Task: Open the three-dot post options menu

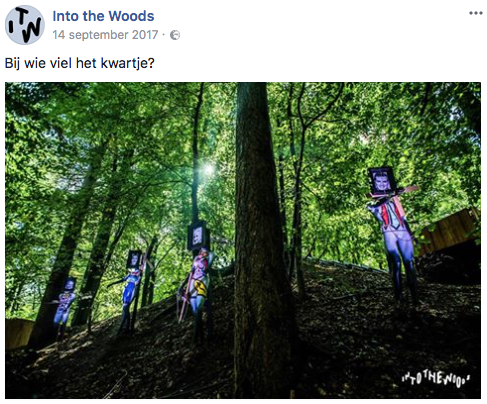Action: click(476, 13)
